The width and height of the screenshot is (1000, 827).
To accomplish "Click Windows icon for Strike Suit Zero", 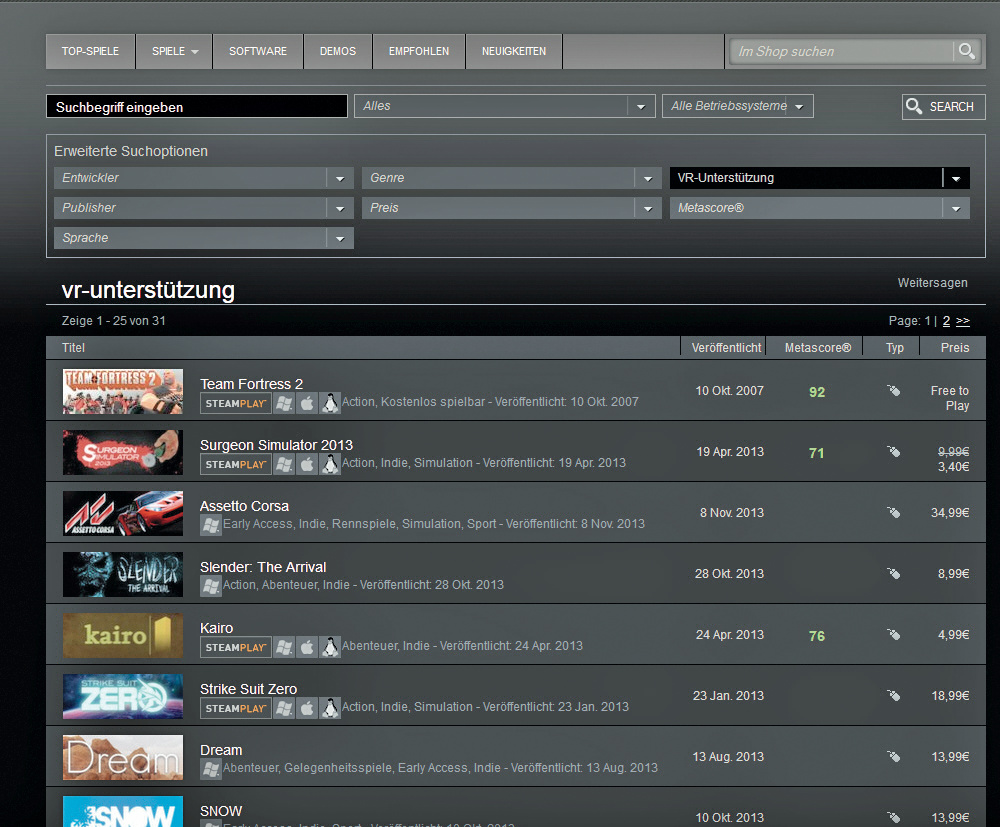I will click(284, 708).
